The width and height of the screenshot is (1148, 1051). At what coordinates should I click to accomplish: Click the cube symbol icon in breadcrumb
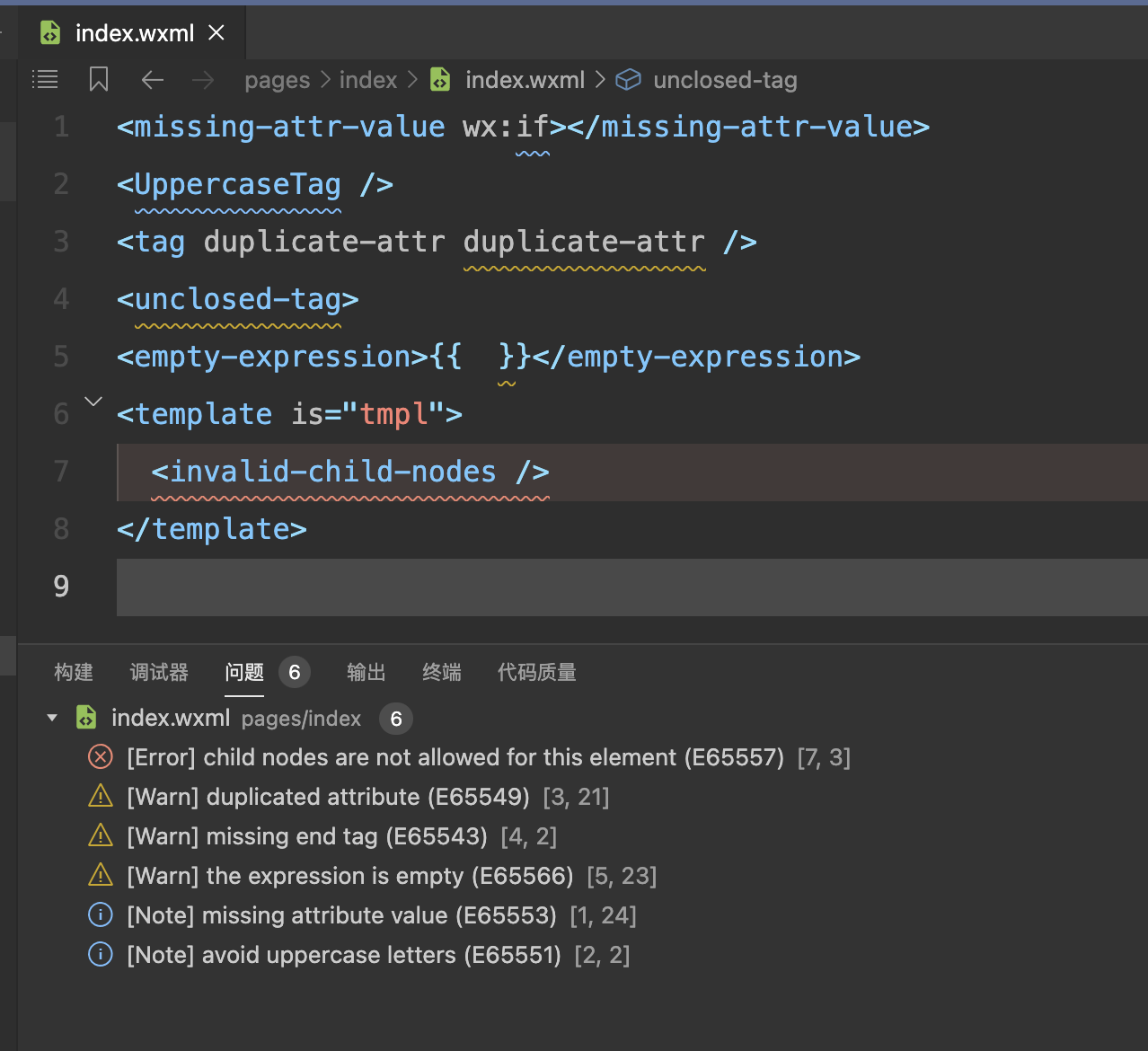coord(628,80)
